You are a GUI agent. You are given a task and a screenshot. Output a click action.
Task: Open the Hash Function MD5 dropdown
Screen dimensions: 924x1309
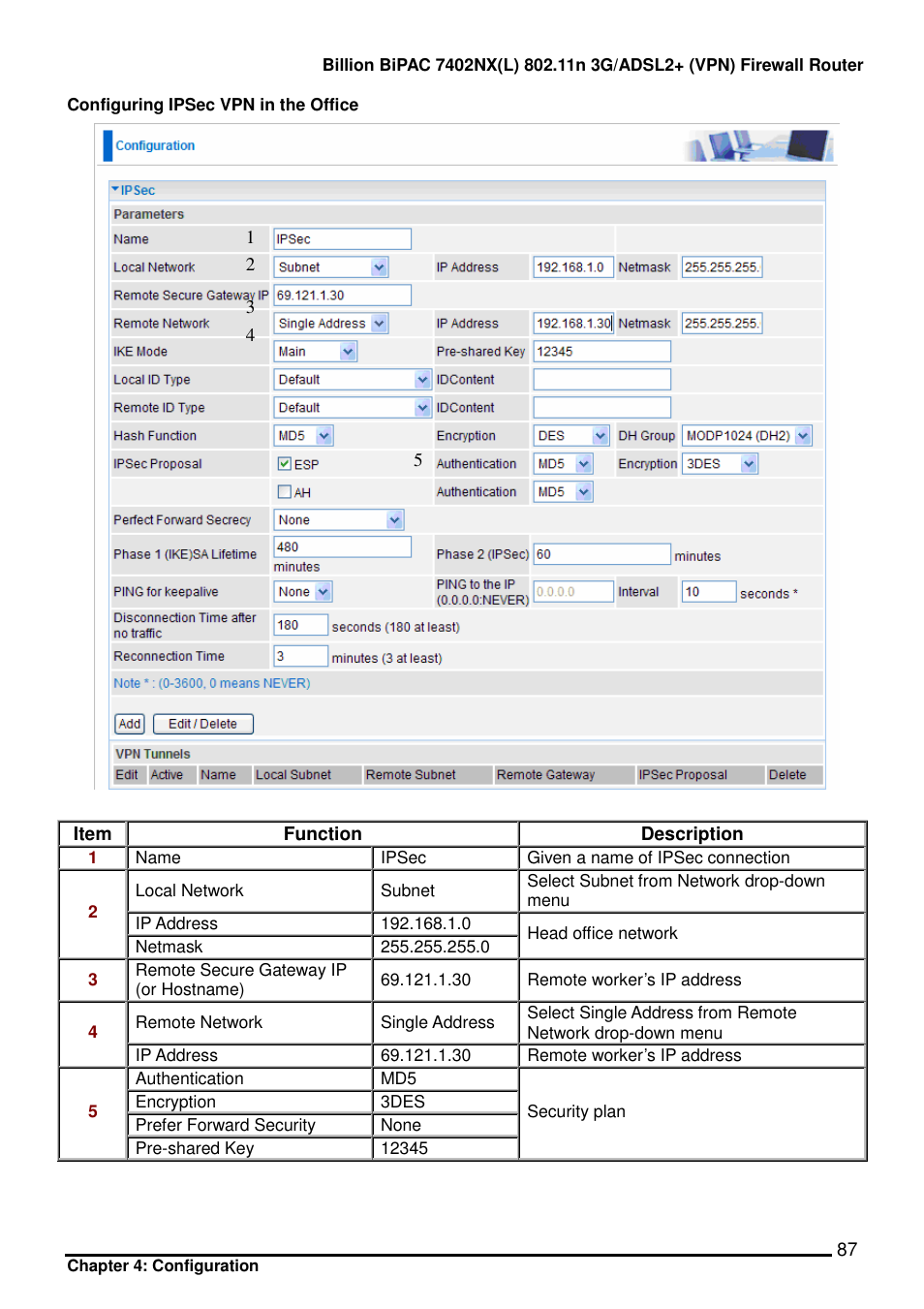tap(304, 436)
